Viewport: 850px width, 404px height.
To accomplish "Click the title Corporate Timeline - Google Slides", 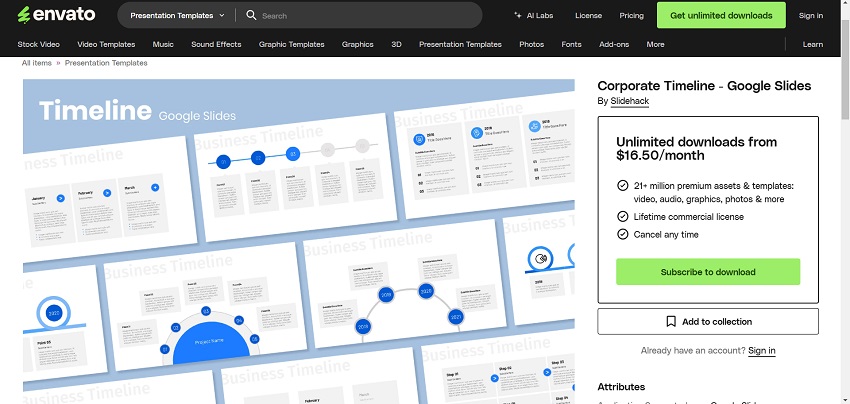I will (x=704, y=86).
